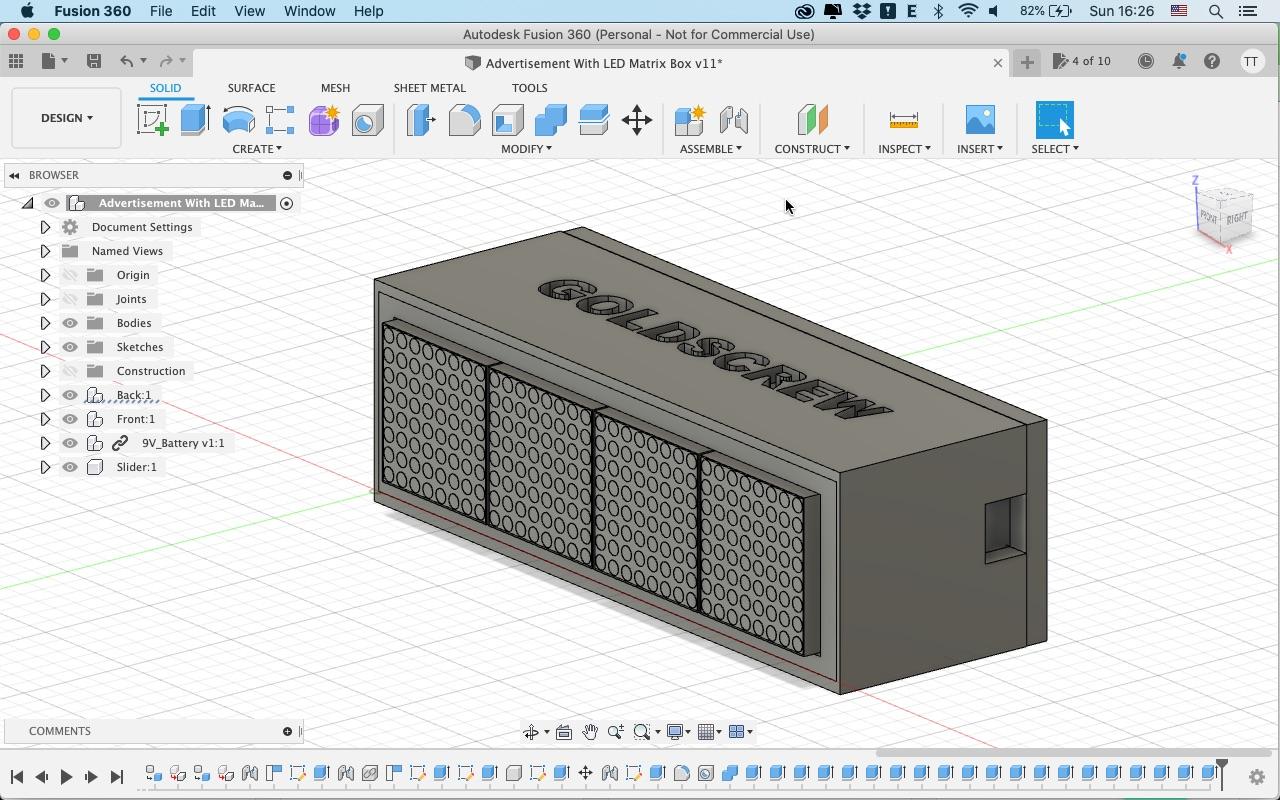This screenshot has height=800, width=1280.
Task: Activate the Move/Copy tool
Action: tap(637, 121)
